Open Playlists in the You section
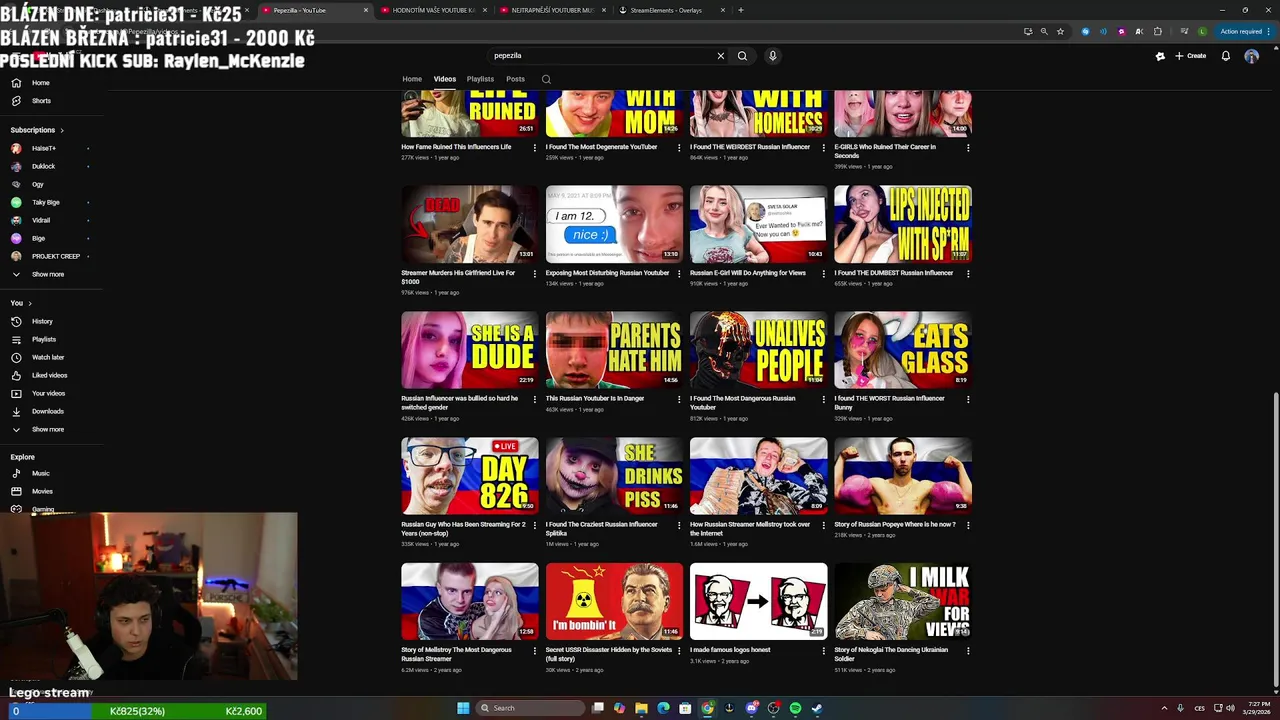 (44, 339)
